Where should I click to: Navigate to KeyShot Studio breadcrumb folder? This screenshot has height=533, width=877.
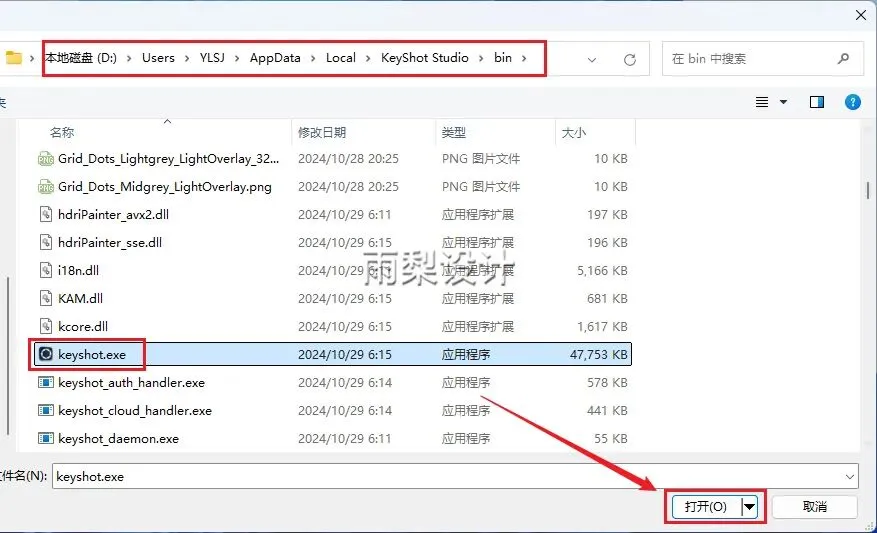click(x=425, y=58)
